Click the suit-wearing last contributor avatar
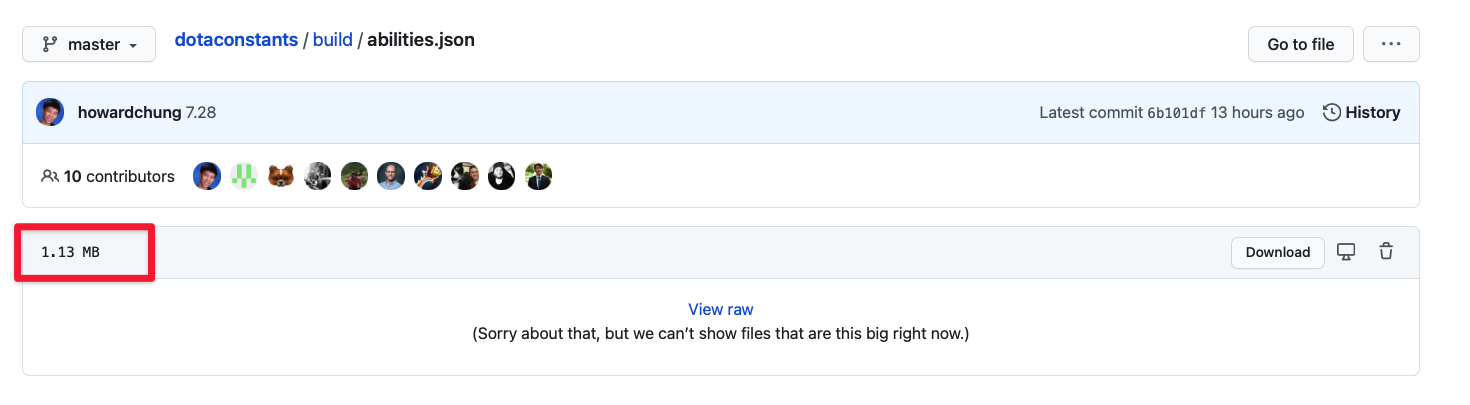The image size is (1470, 405). coord(539,176)
